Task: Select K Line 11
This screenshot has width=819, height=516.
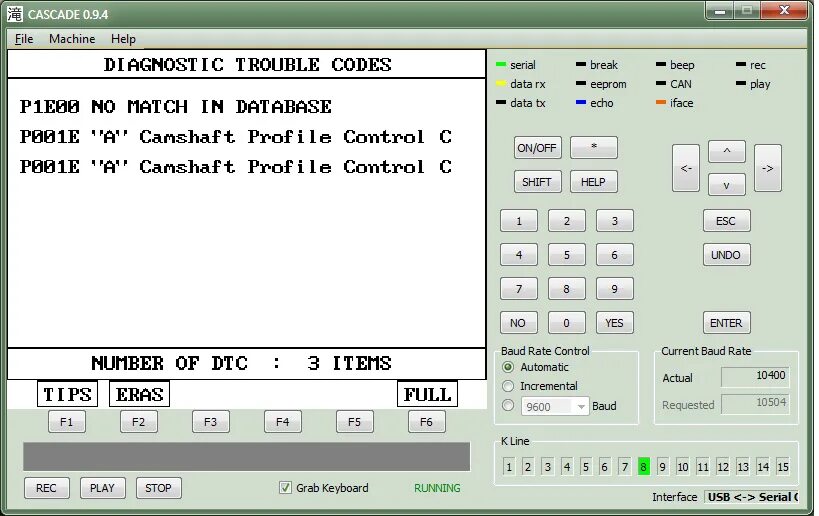Action: [703, 467]
